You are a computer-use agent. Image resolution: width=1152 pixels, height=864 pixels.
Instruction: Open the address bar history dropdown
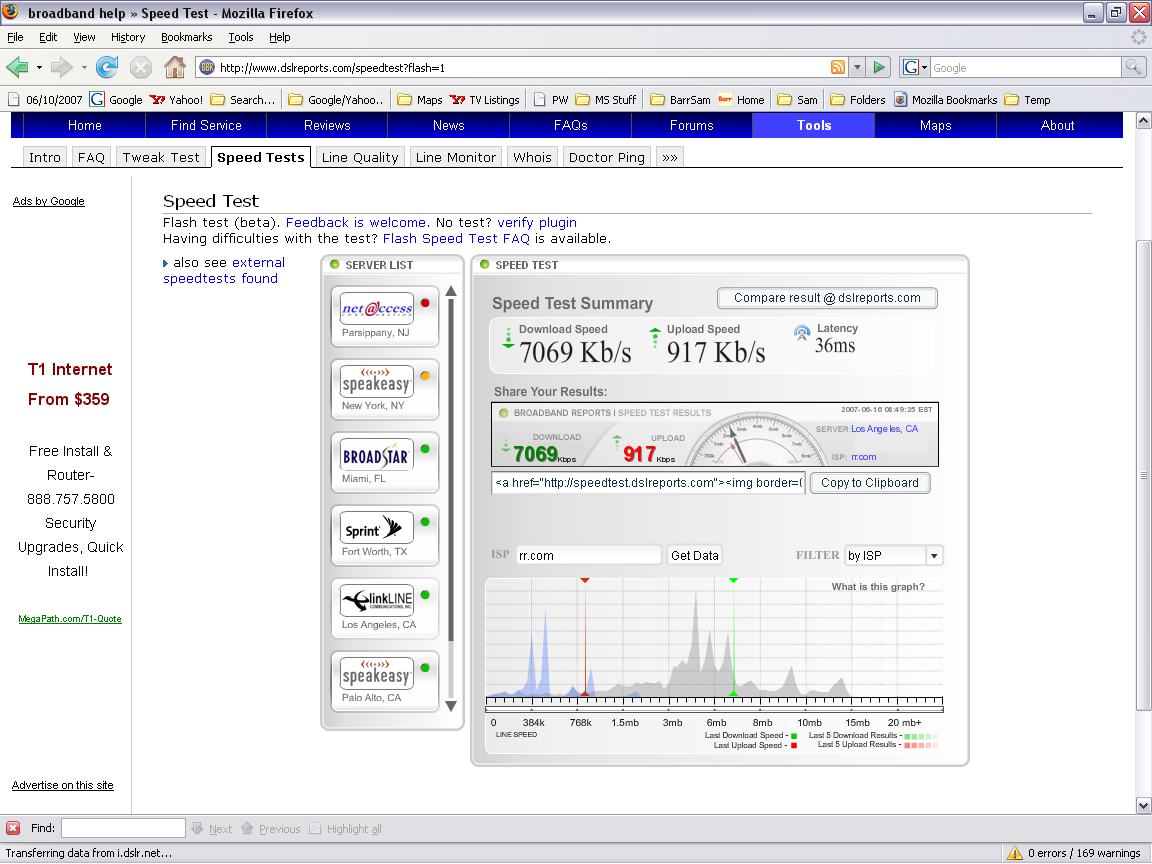coord(857,68)
